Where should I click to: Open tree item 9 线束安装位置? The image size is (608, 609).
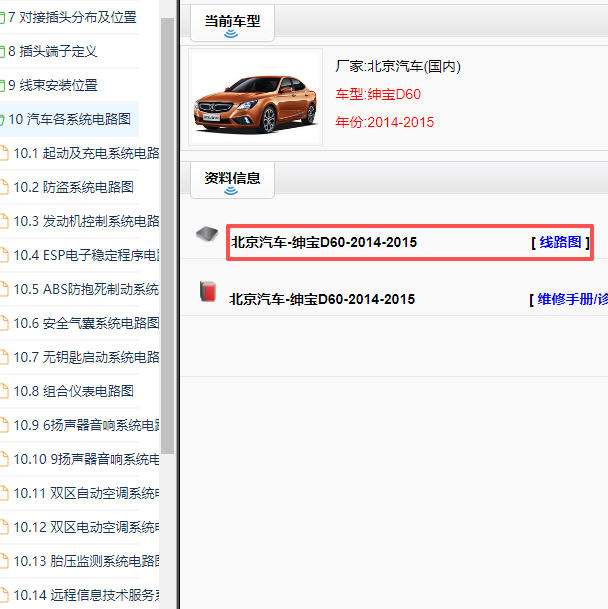point(52,85)
